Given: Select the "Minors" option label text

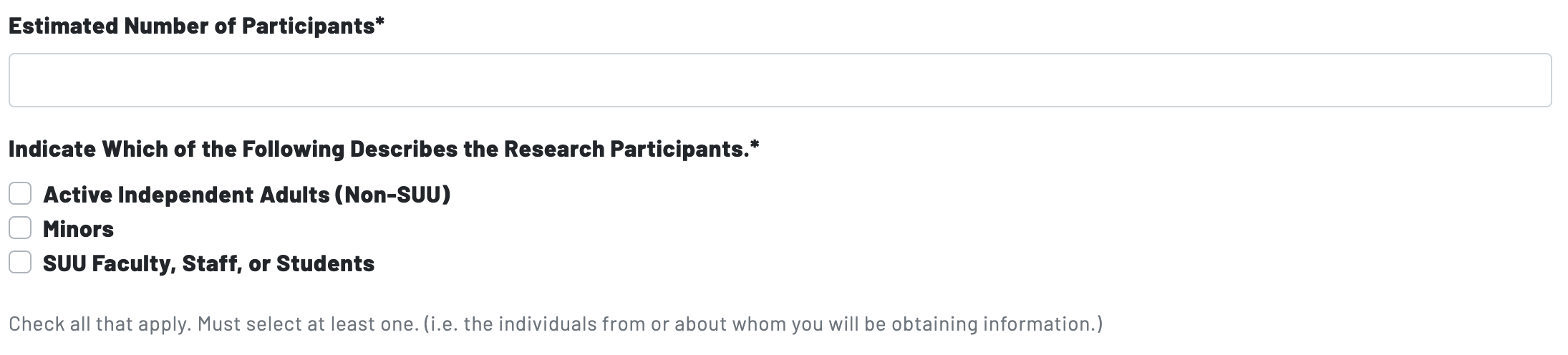Looking at the screenshot, I should pos(78,229).
